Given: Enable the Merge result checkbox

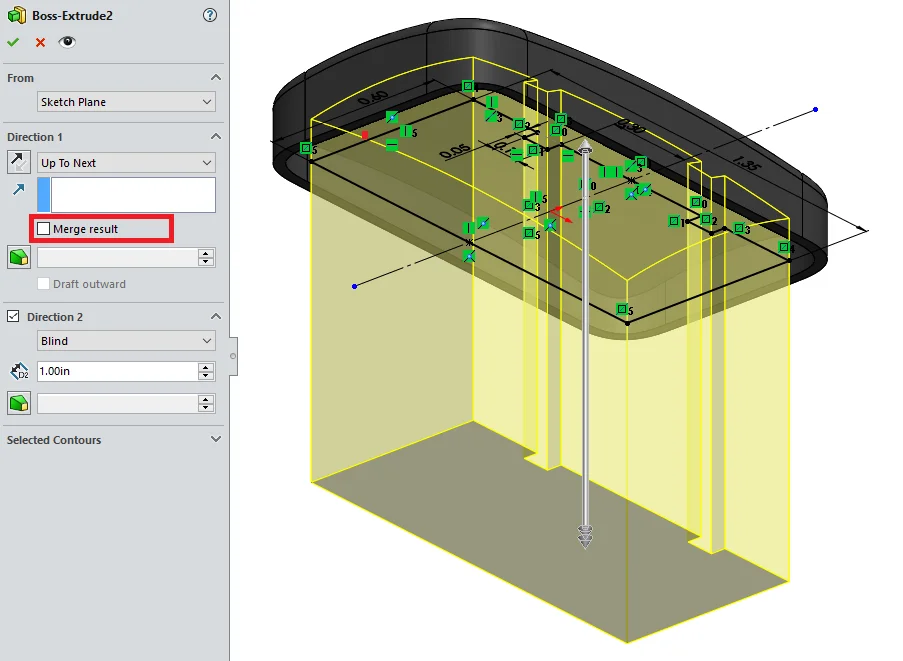Looking at the screenshot, I should [x=44, y=229].
